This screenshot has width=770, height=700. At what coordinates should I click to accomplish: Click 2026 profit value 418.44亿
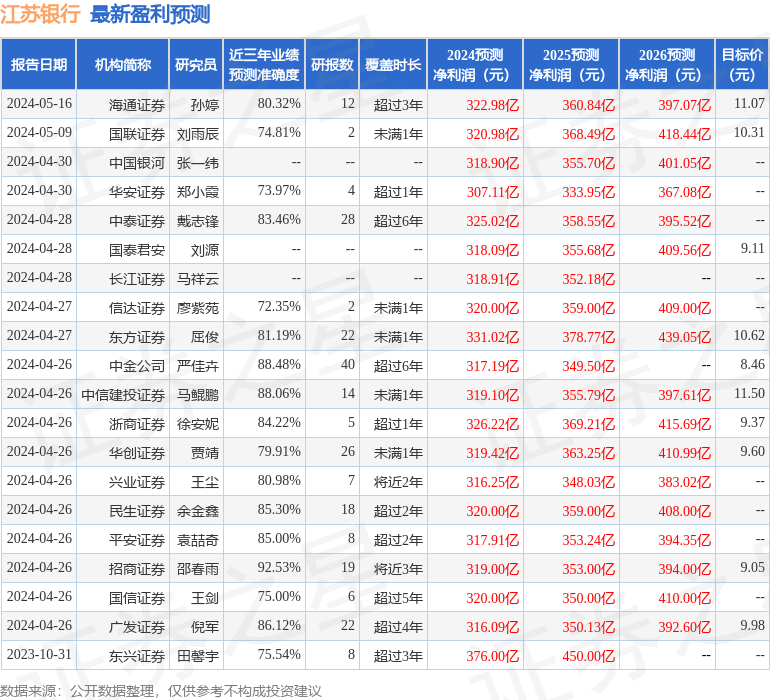685,134
